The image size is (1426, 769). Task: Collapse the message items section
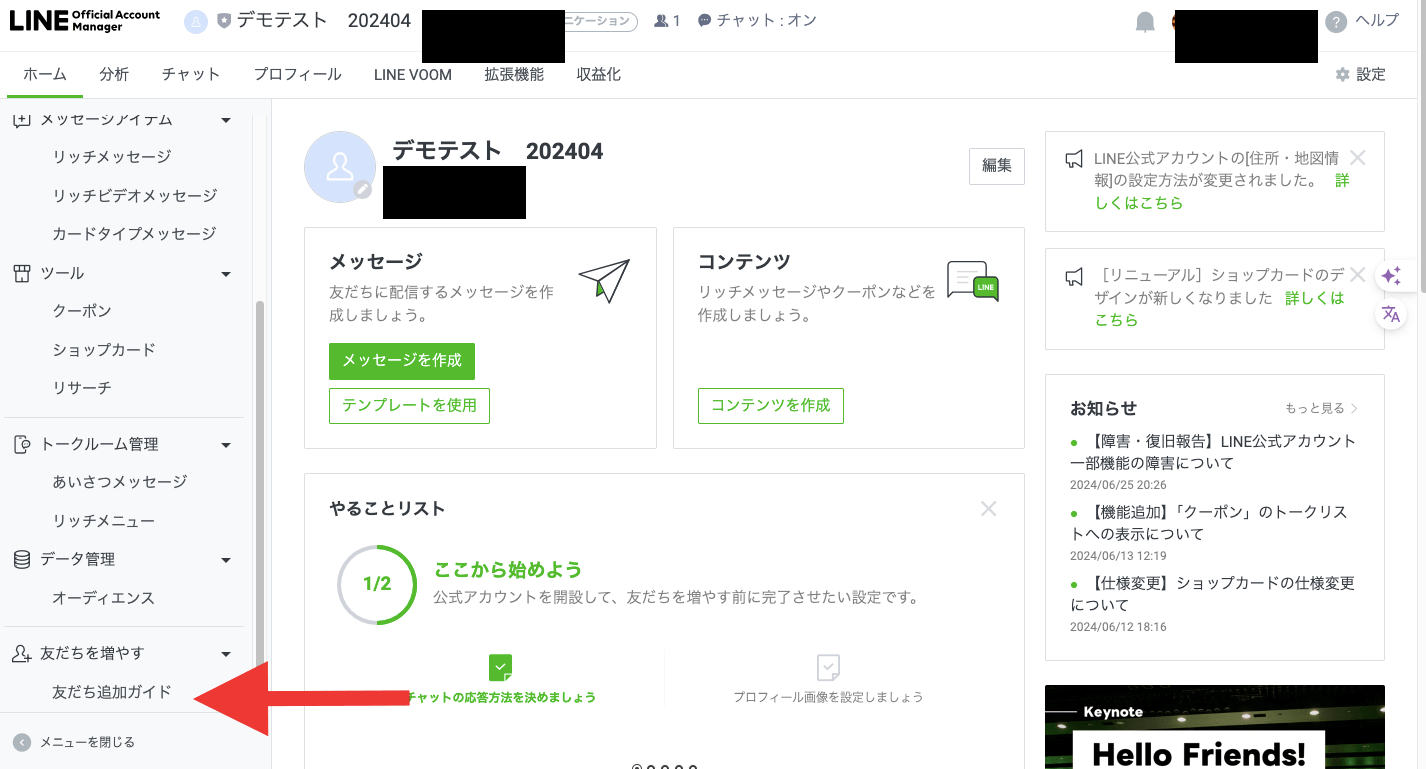tap(226, 120)
